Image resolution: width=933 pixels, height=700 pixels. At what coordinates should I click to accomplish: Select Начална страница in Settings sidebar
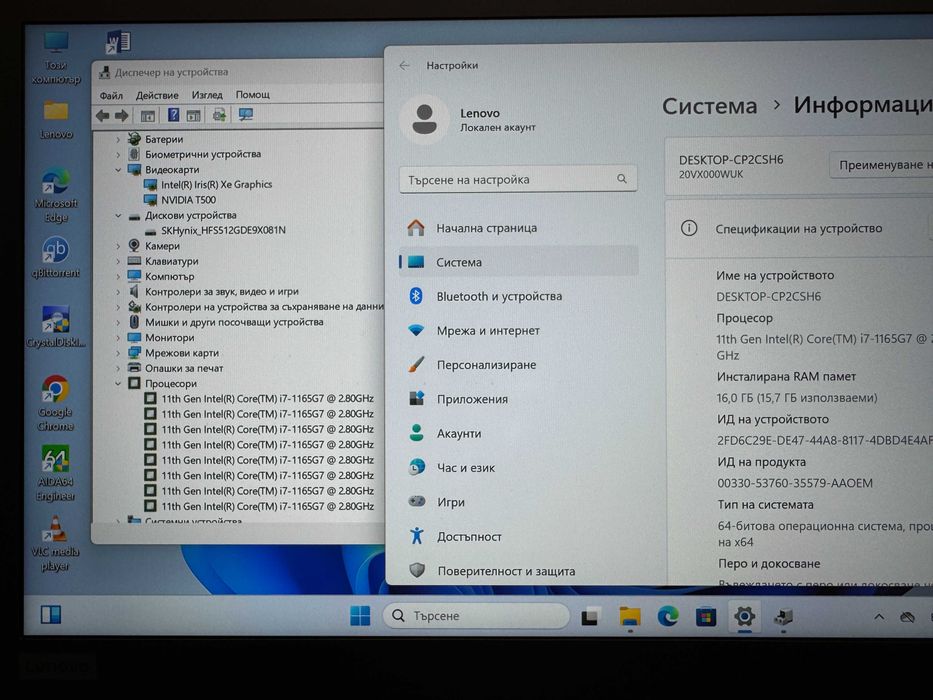tap(518, 228)
